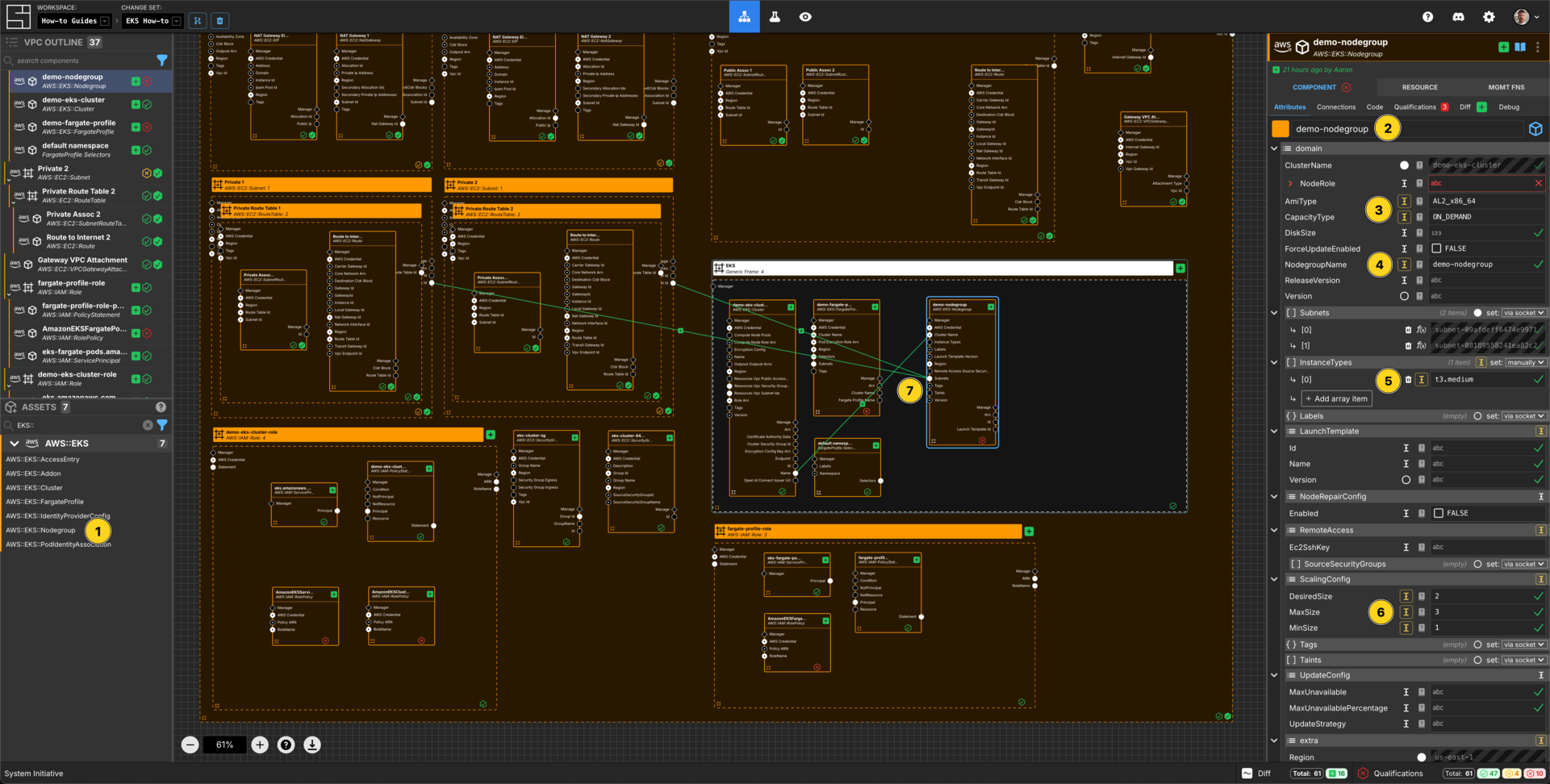Delete Subnets item [1] with its trash icon
Screen dimensions: 1550x784
pos(1408,345)
